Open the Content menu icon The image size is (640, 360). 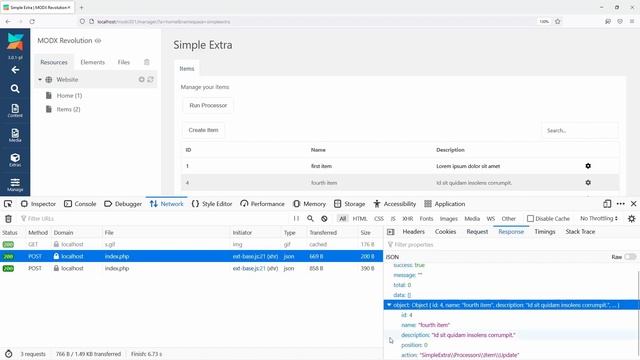[x=15, y=111]
